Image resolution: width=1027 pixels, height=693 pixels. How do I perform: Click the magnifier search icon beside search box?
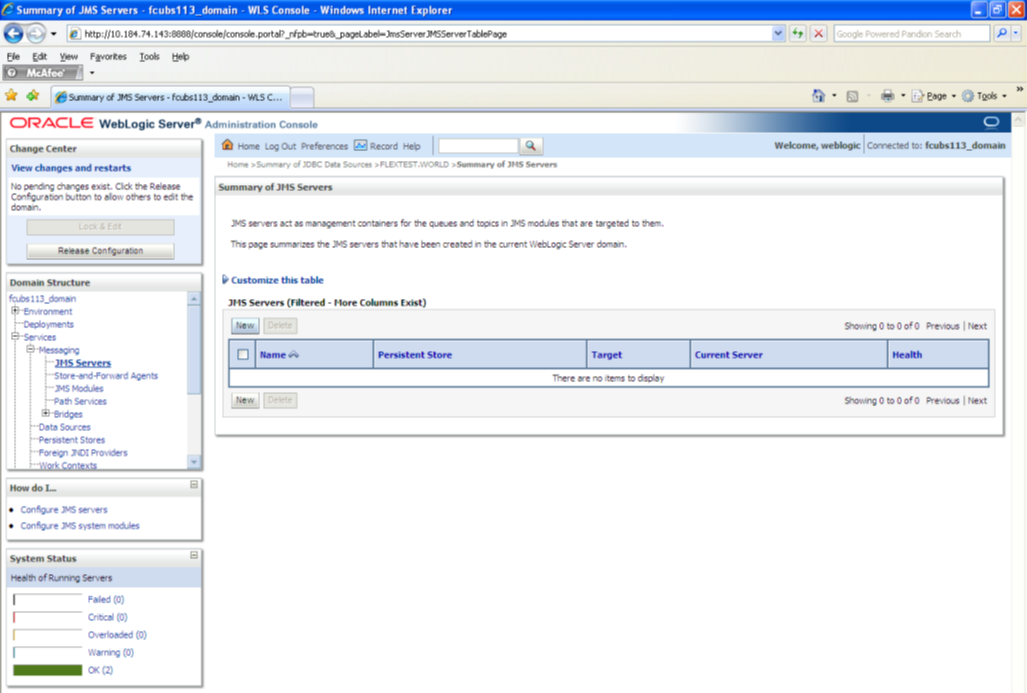pyautogui.click(x=531, y=145)
